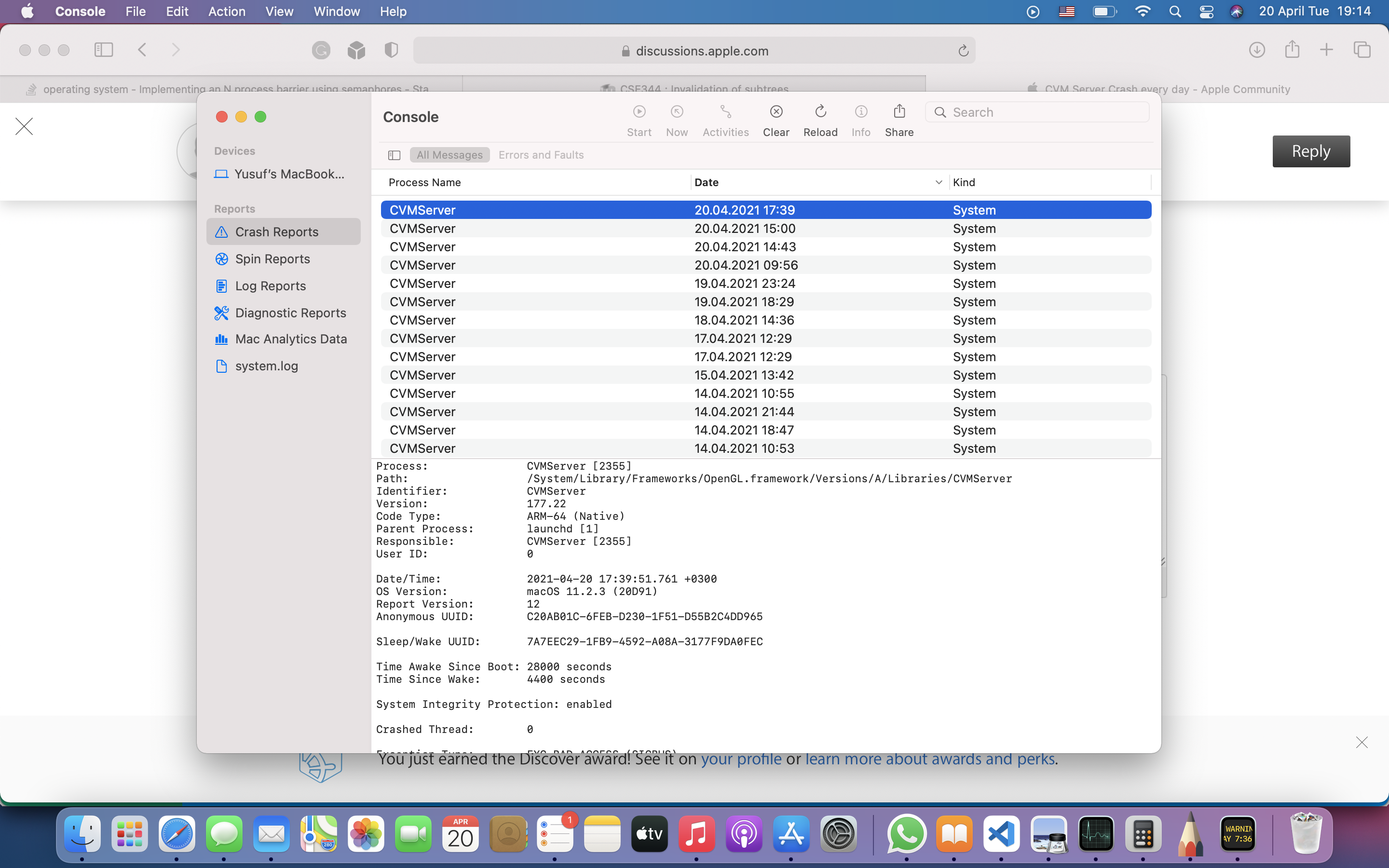Click the Reply button
1389x868 pixels.
pyautogui.click(x=1310, y=151)
